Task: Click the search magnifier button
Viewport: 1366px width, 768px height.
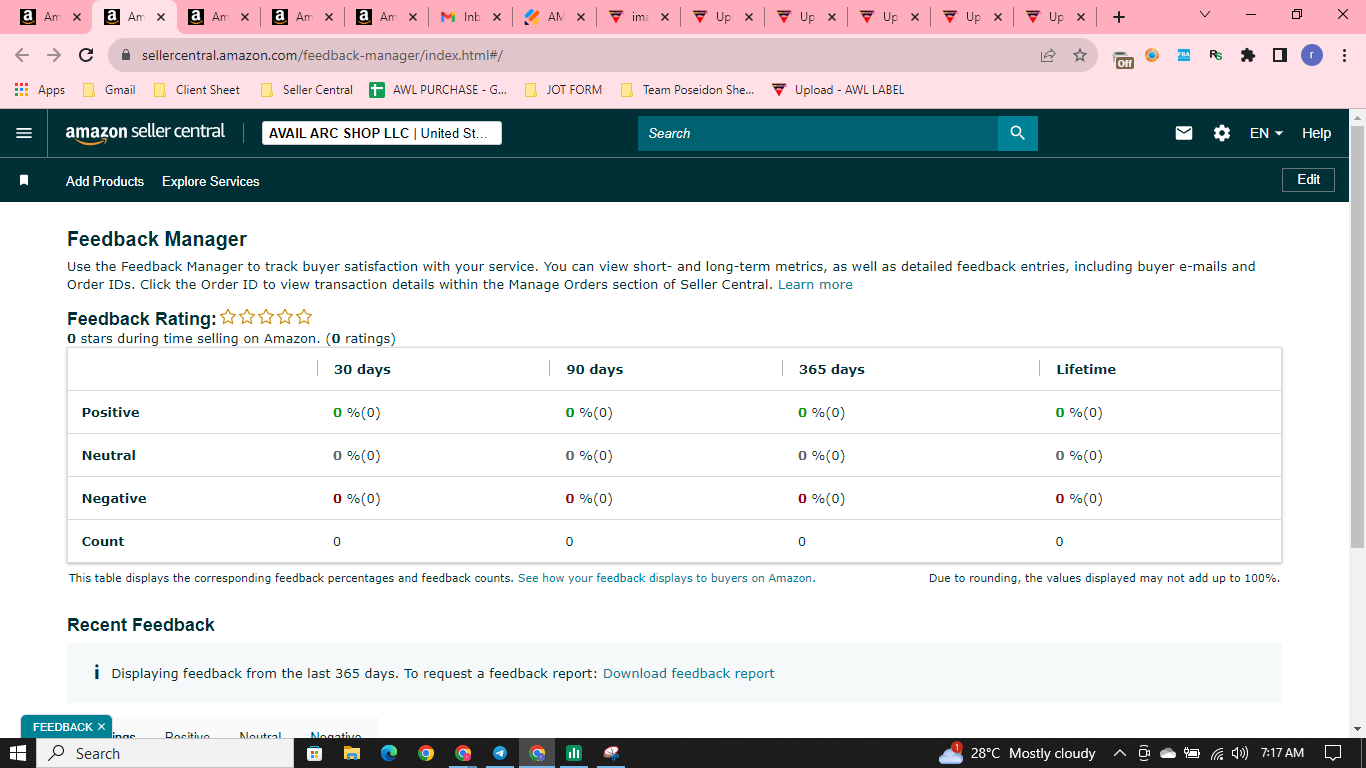Action: point(1017,133)
